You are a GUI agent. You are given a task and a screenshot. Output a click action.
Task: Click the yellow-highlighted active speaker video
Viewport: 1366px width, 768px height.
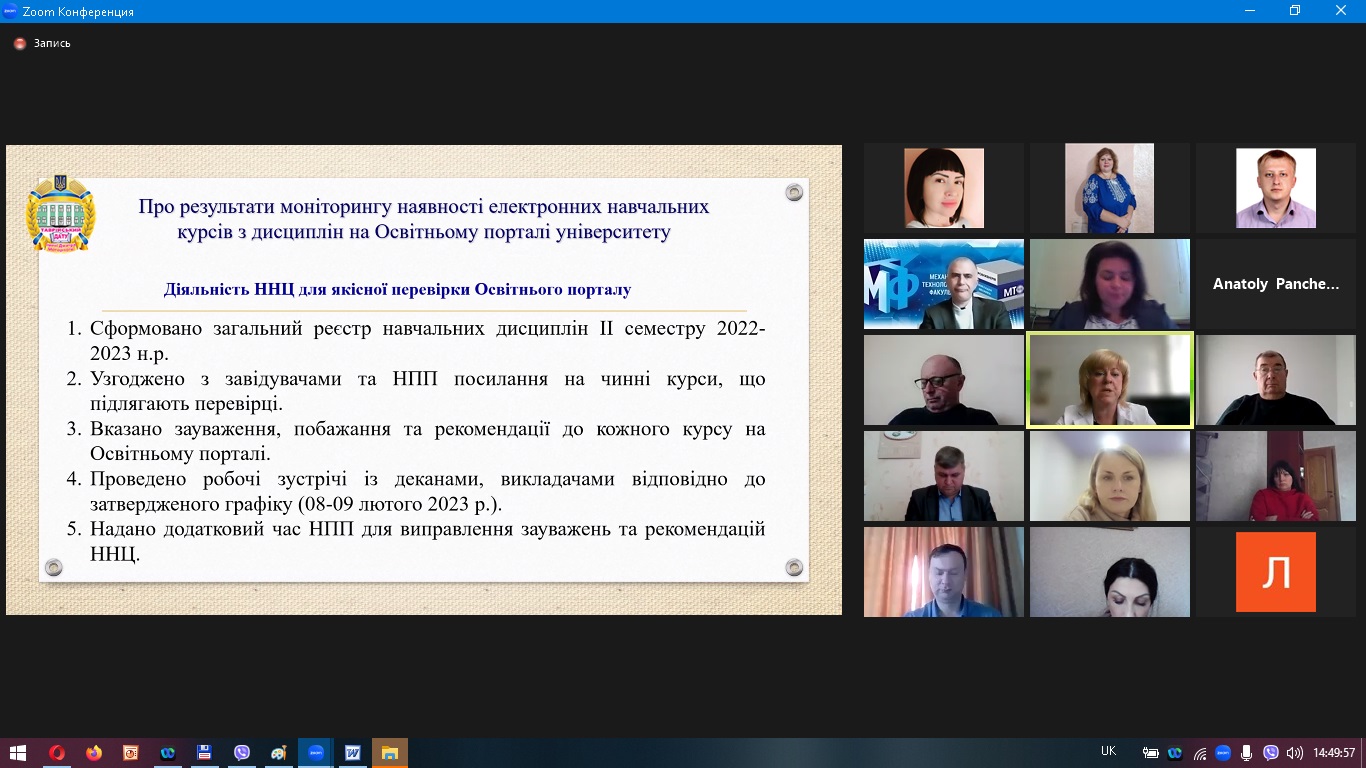[1109, 380]
